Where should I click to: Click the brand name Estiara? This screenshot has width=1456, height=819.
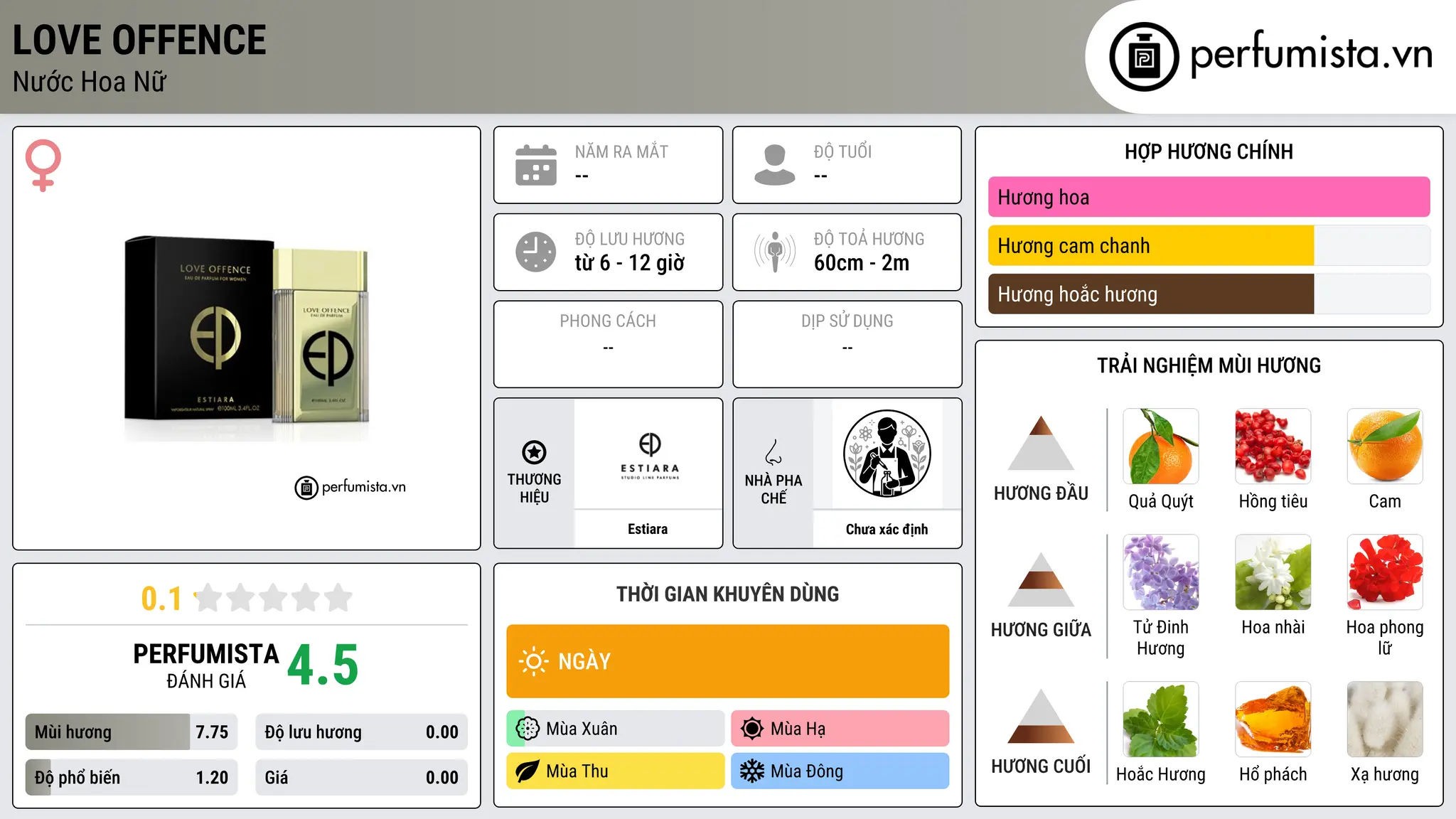click(648, 529)
